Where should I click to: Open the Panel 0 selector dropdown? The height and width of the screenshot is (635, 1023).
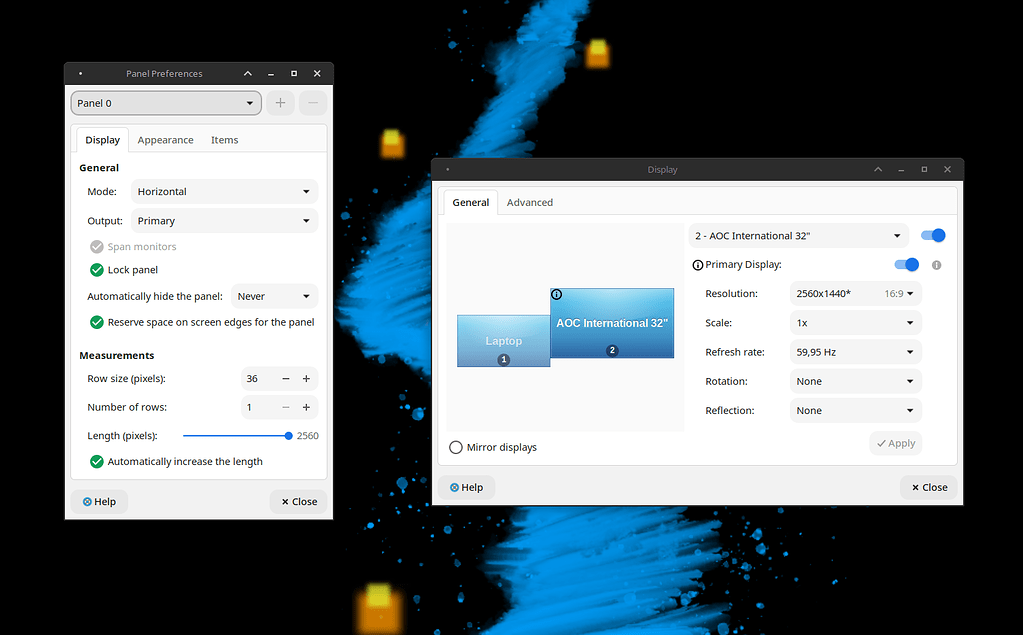click(x=165, y=103)
